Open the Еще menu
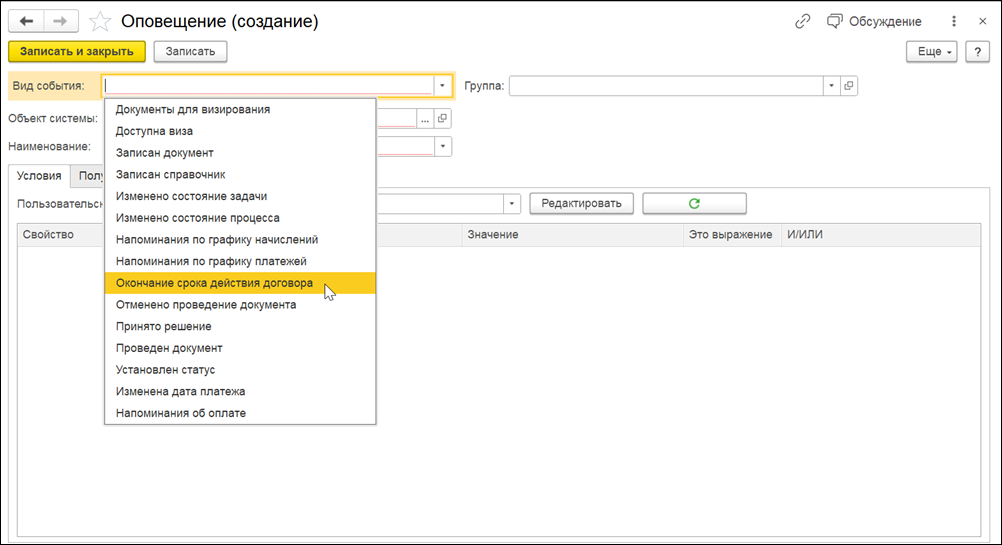This screenshot has height=545, width=1002. (x=932, y=52)
